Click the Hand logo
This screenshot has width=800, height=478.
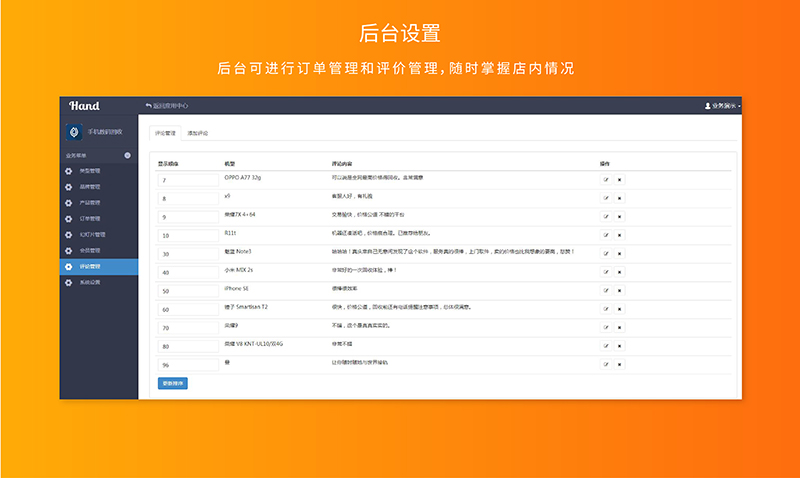(84, 106)
